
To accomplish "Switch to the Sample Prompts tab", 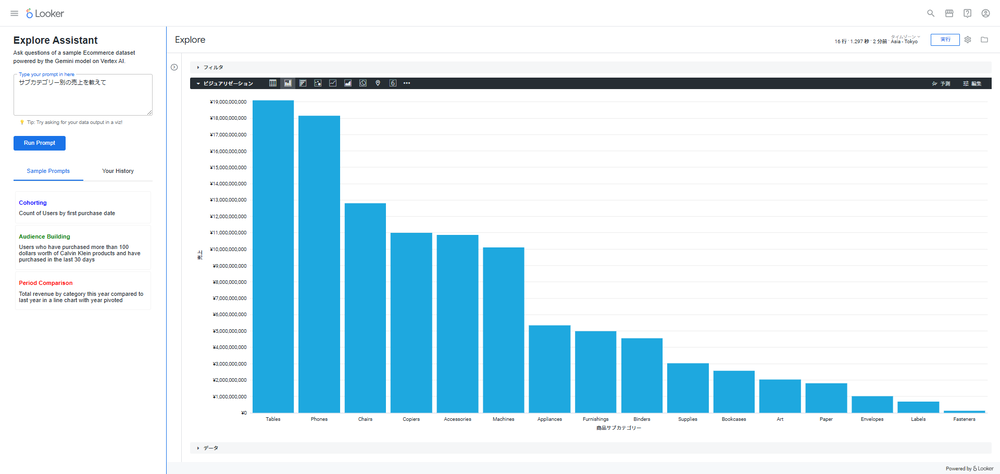I will [x=48, y=171].
